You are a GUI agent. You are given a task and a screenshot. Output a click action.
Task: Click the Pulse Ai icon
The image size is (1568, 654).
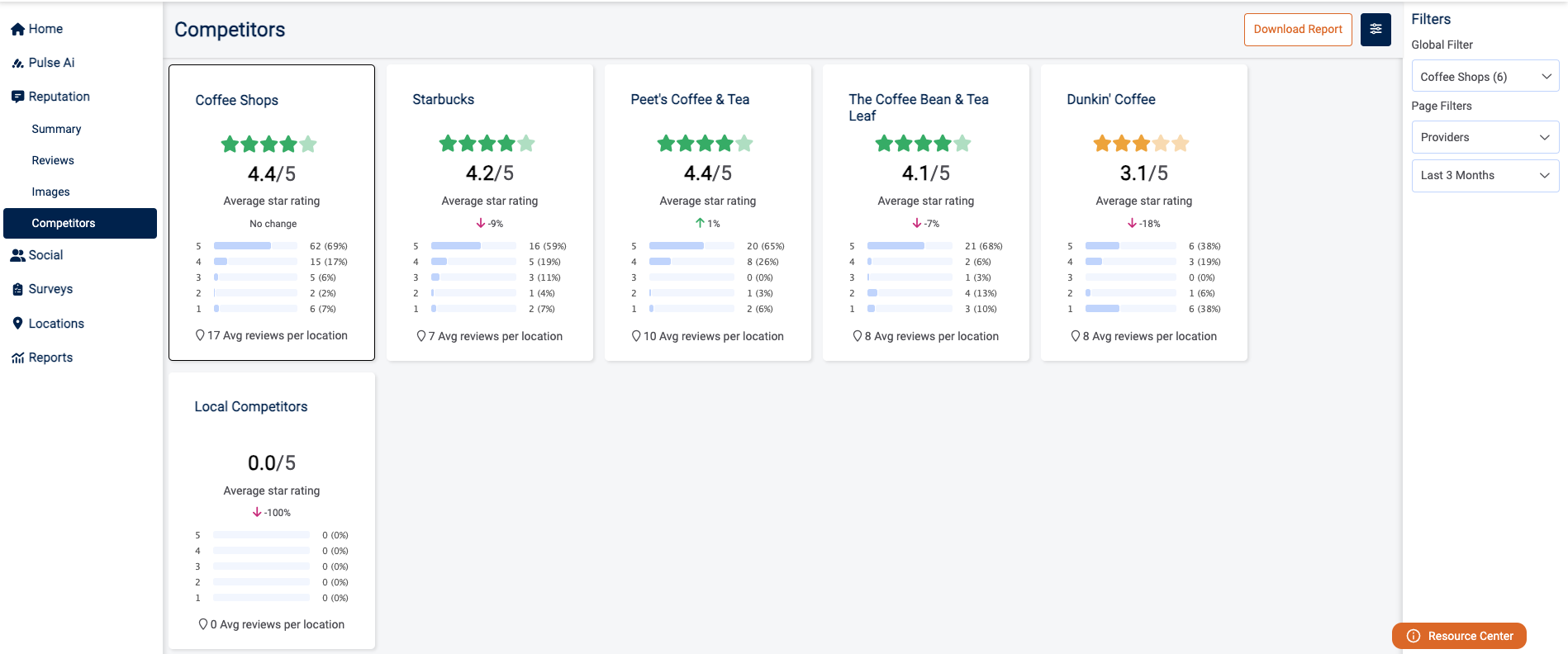pyautogui.click(x=17, y=63)
